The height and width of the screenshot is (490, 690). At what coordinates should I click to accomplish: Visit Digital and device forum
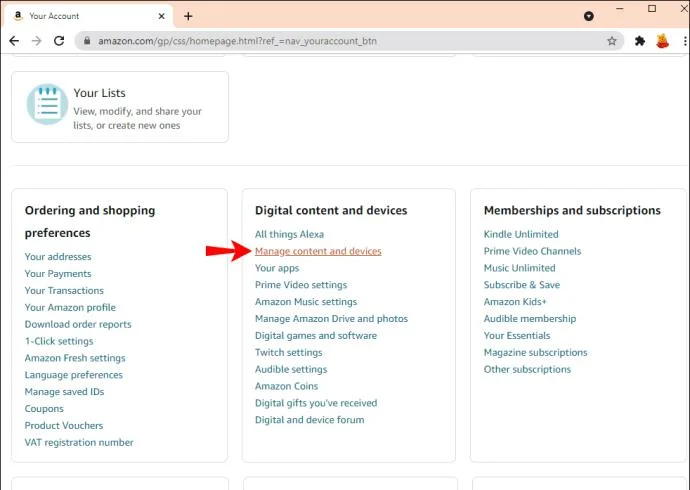pyautogui.click(x=309, y=420)
